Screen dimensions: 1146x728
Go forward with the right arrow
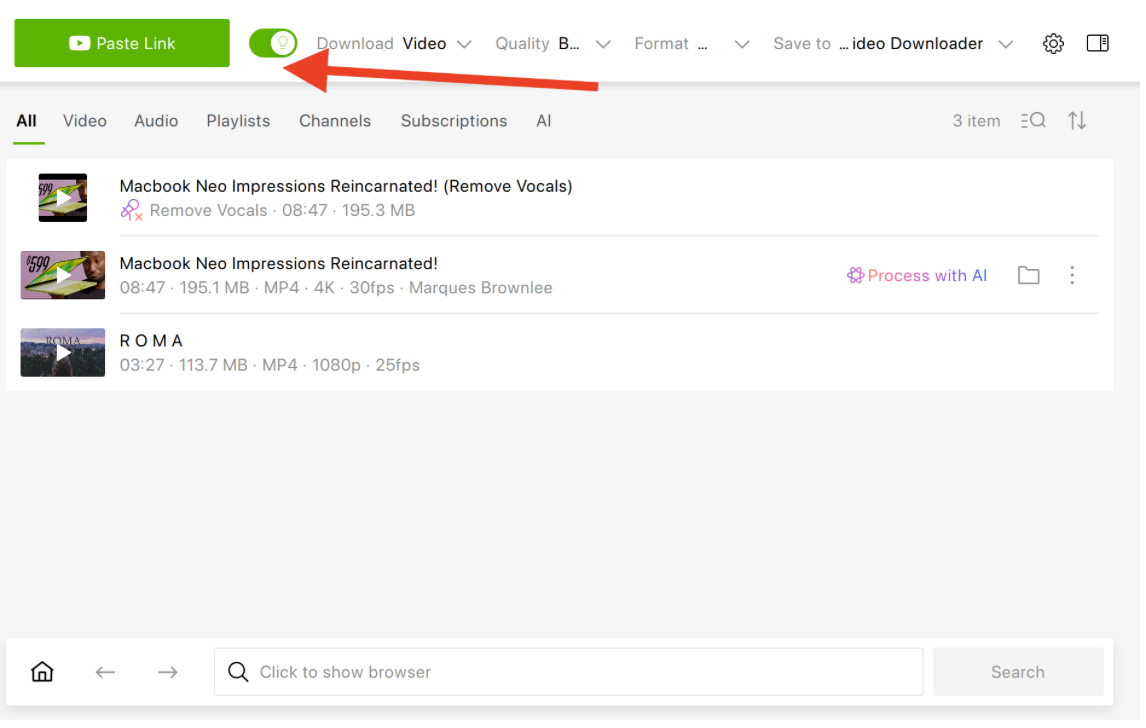pyautogui.click(x=168, y=672)
